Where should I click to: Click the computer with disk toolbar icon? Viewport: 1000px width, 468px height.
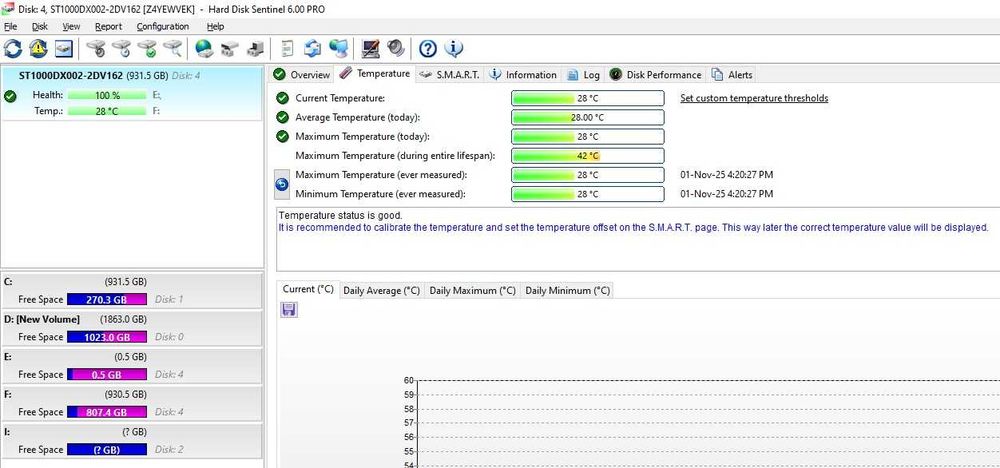click(256, 48)
